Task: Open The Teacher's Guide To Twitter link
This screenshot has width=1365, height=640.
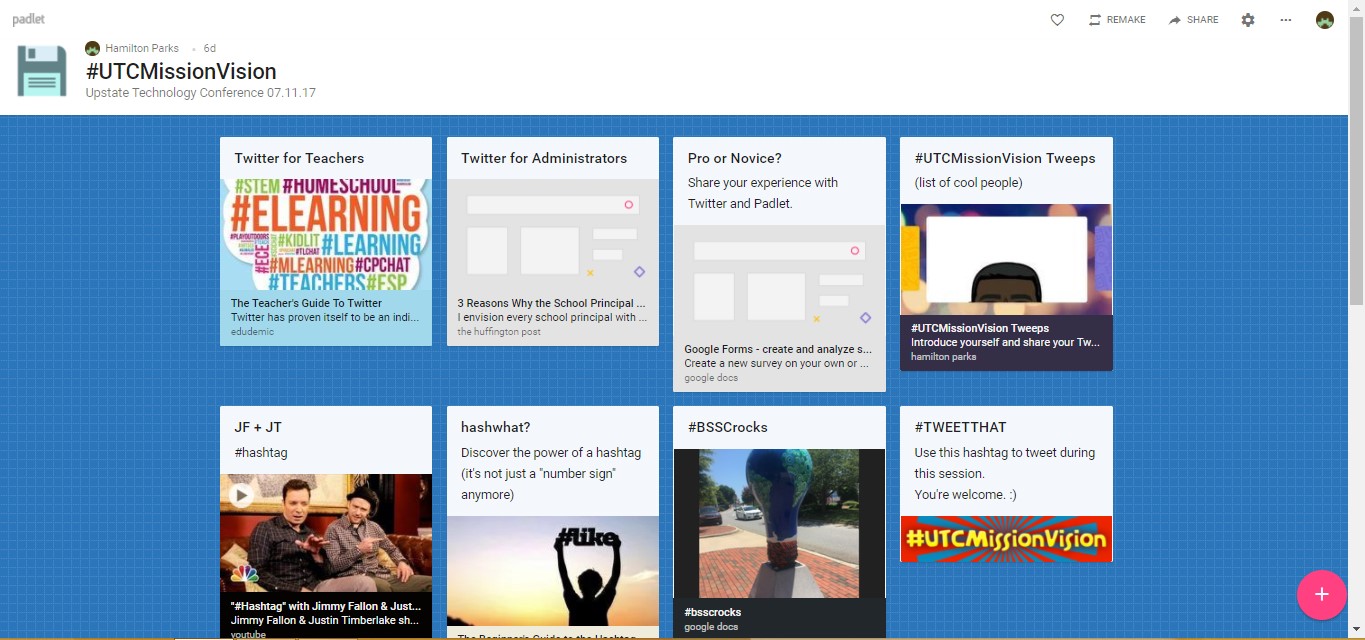Action: click(306, 303)
